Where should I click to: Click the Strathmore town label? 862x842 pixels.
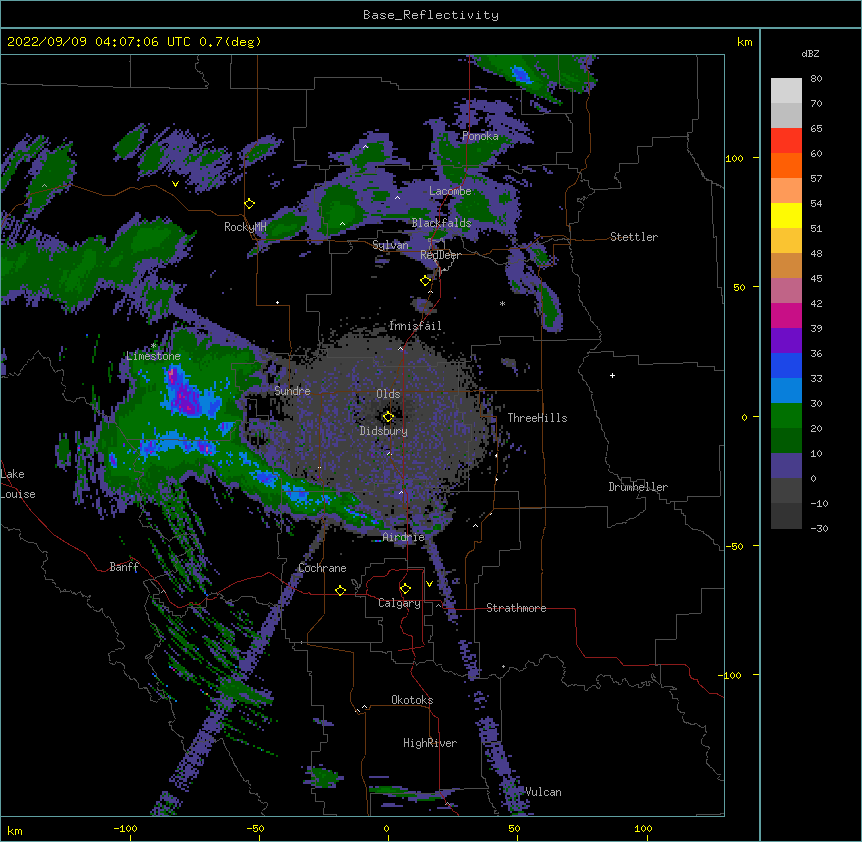516,608
